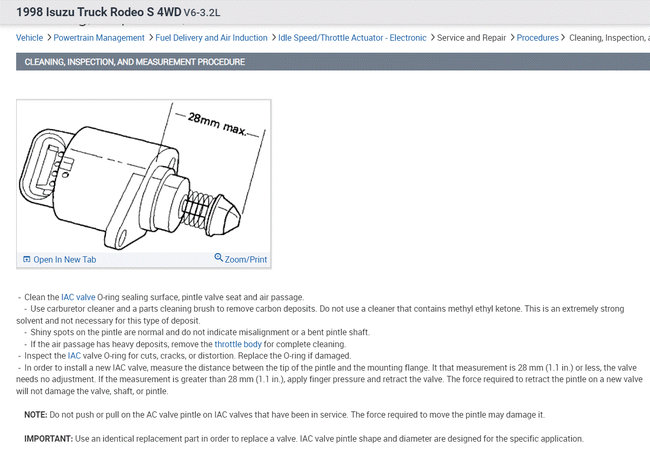Click the chevron before Powertrain Management

click(49, 38)
